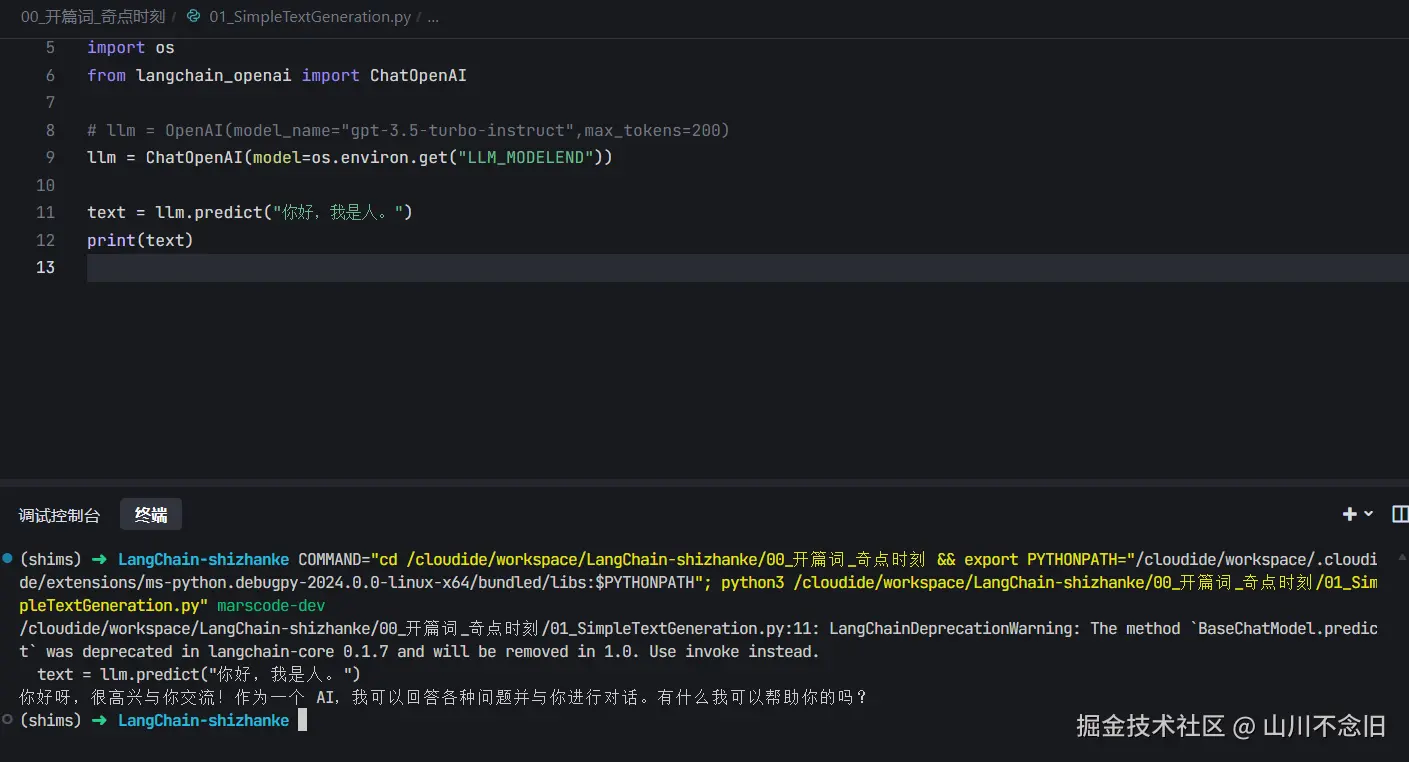Click the terminal prompt cursor
Viewport: 1409px width, 762px height.
pos(302,721)
